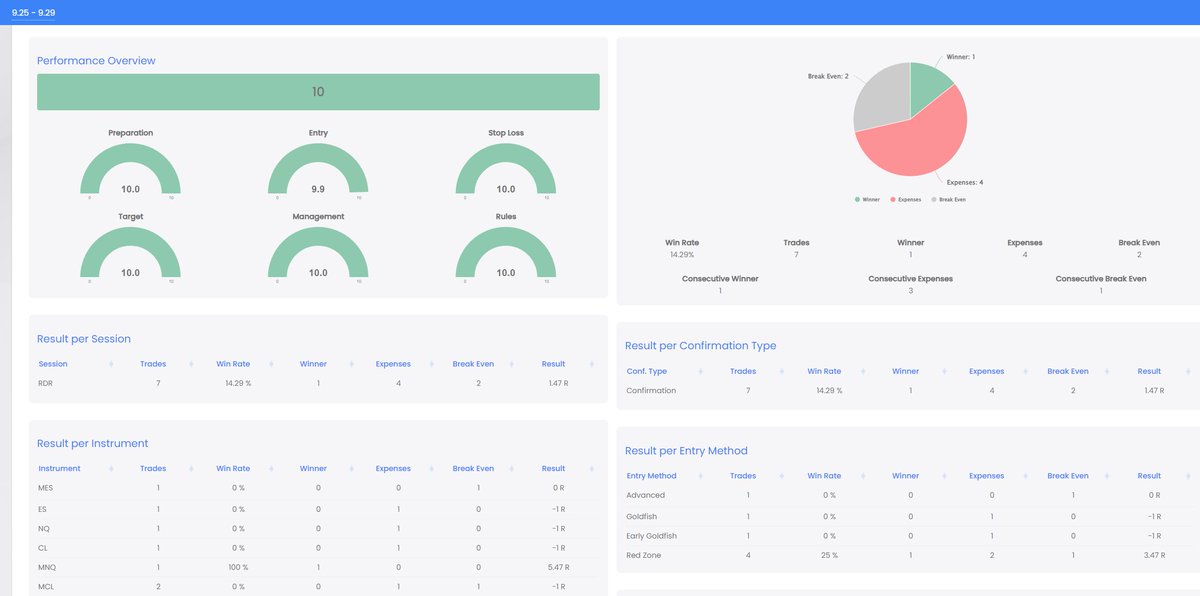Click Winner sort arrows in Result per Instrument table
1200x596 pixels.
click(350, 468)
